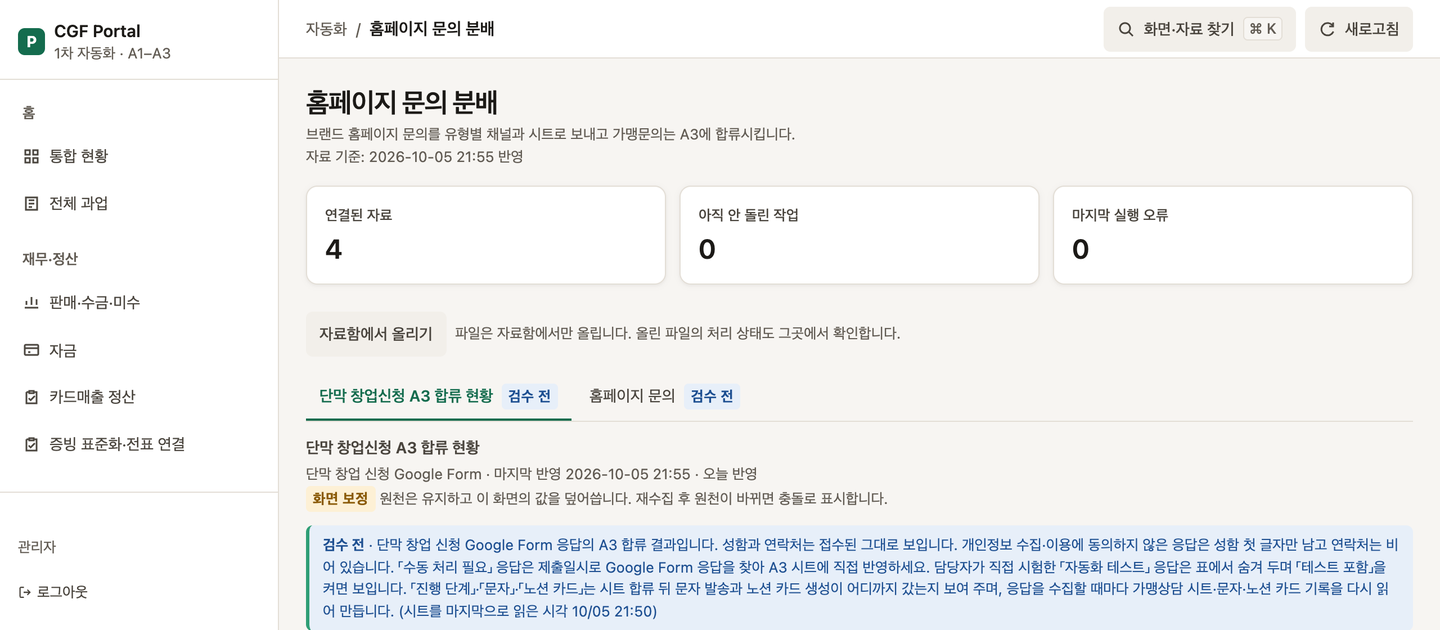Click the ⌘ K shortcut hint
Viewport: 1440px width, 630px height.
coord(1263,29)
